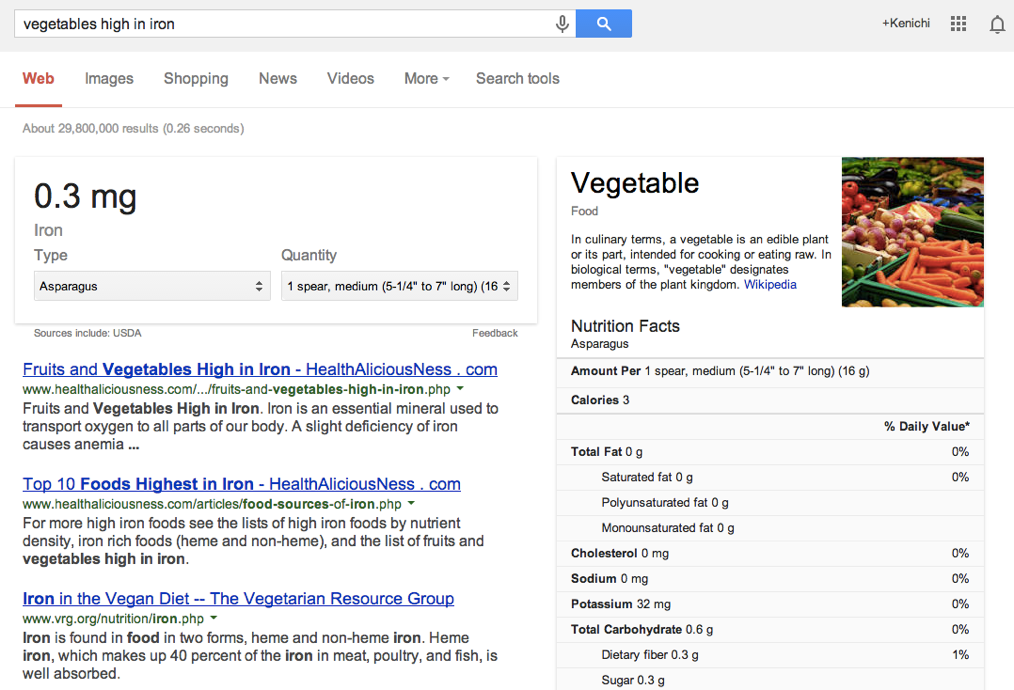Open the Videos search tab

pyautogui.click(x=351, y=78)
